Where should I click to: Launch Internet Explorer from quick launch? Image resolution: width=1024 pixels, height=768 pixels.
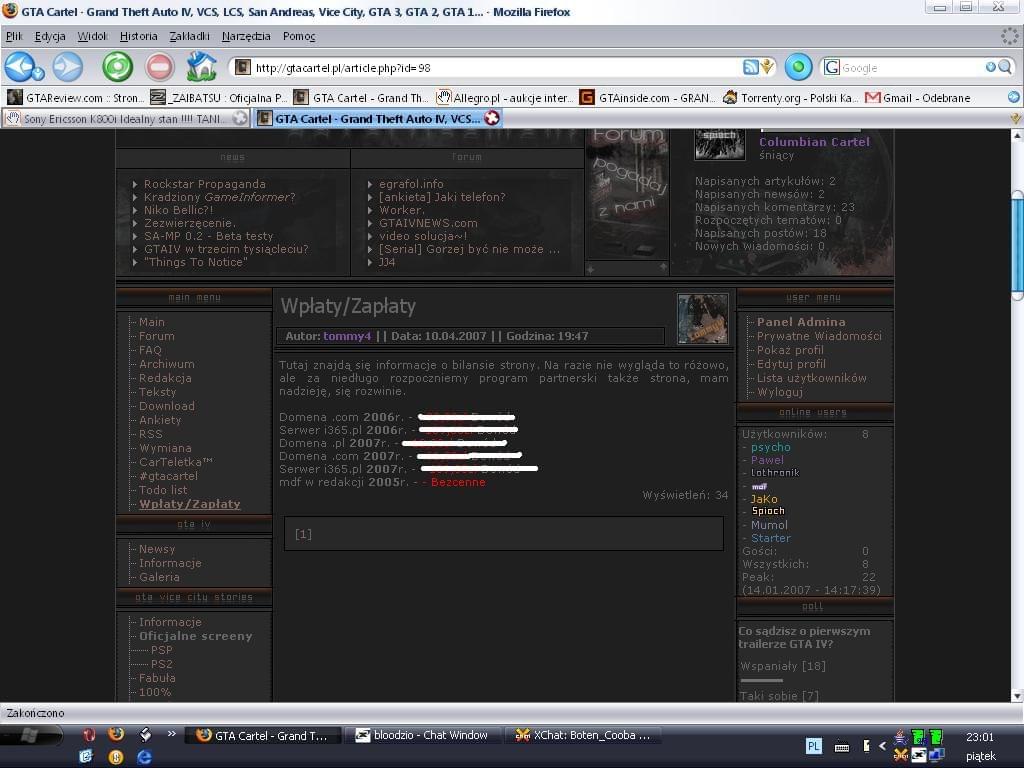(x=144, y=756)
